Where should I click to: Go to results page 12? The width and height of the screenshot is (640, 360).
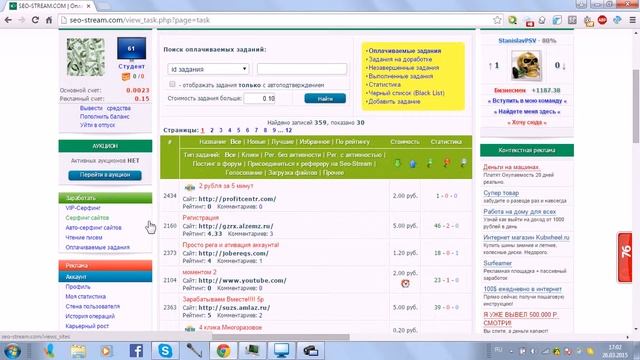[x=289, y=130]
